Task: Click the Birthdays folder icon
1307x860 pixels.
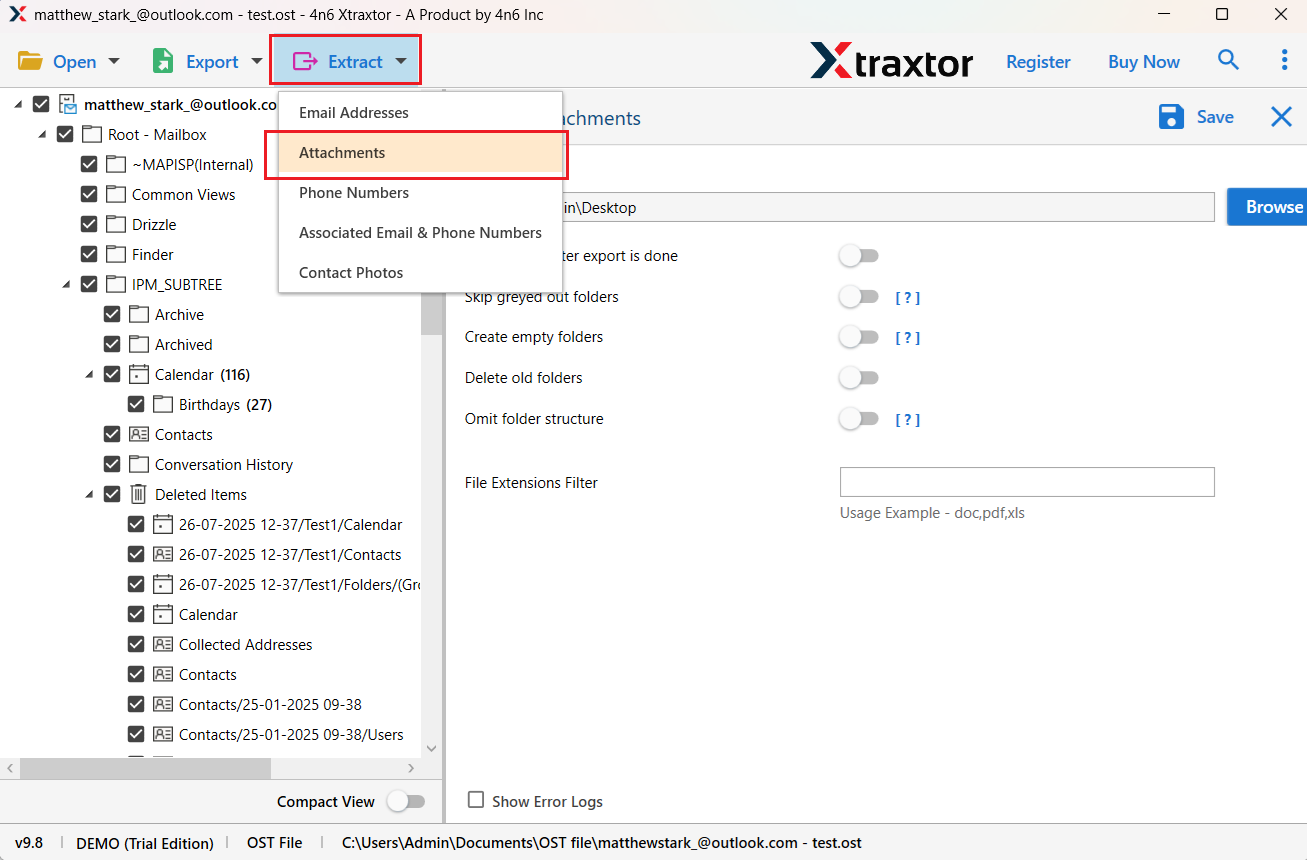Action: pos(163,404)
